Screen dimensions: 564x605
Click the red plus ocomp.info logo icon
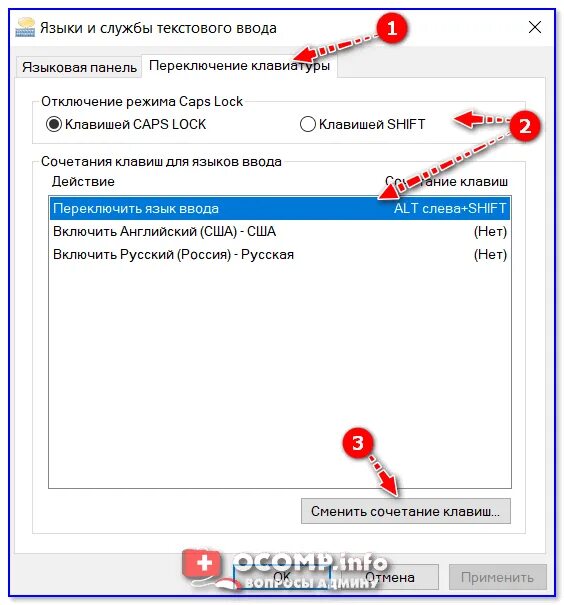203,565
